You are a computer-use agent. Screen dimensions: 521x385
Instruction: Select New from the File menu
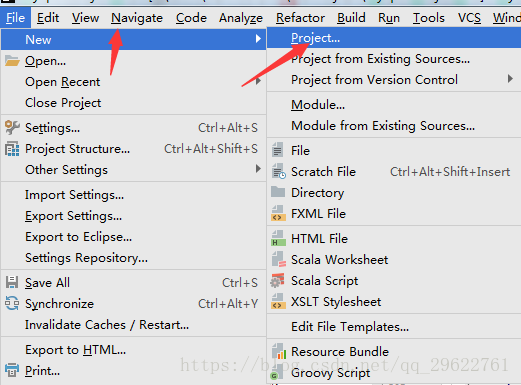(133, 39)
